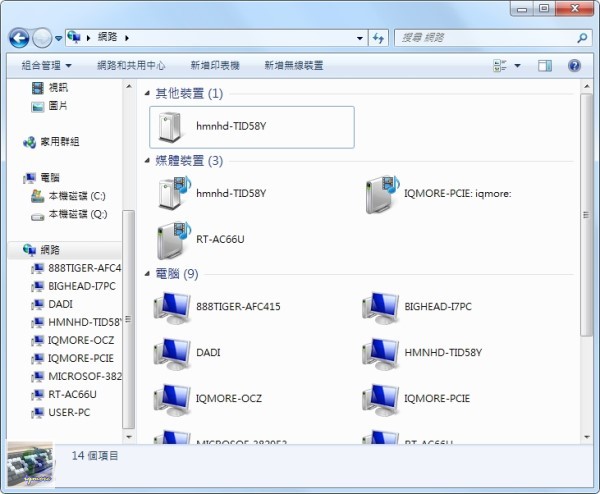This screenshot has width=600, height=494.
Task: Click the sidebar scroll up arrow
Action: click(x=129, y=86)
